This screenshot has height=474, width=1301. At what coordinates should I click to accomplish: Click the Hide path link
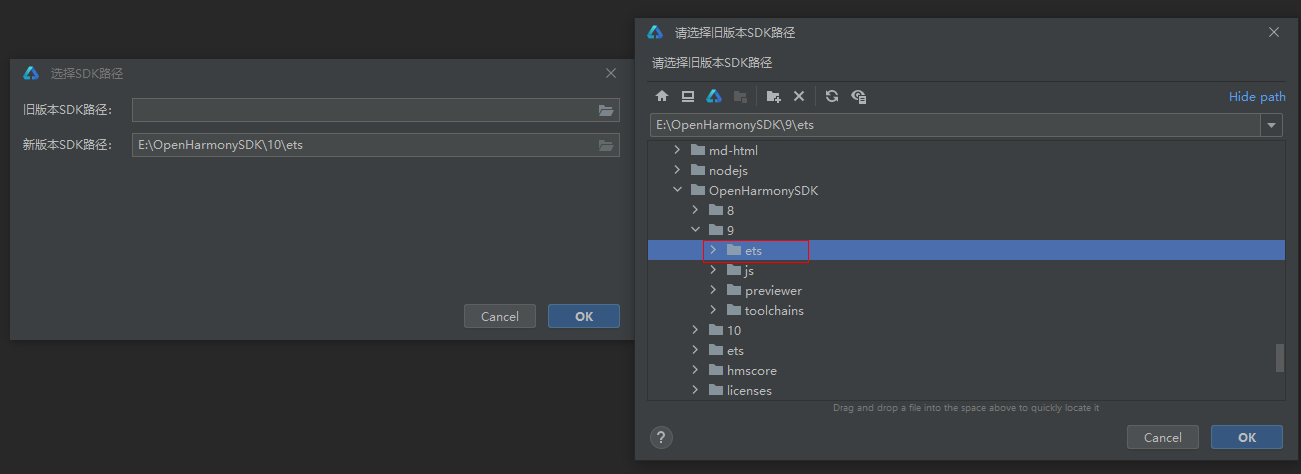[1257, 97]
